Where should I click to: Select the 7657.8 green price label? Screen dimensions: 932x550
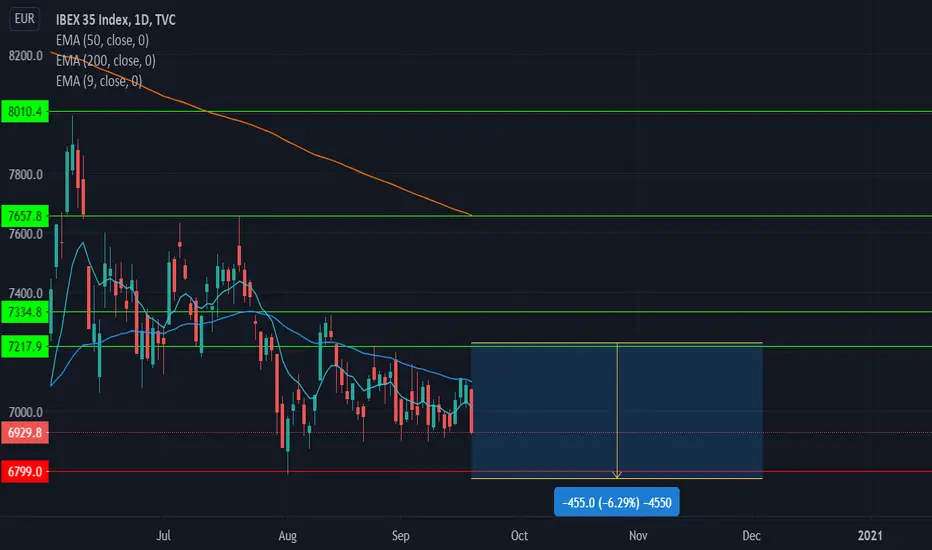[25, 216]
